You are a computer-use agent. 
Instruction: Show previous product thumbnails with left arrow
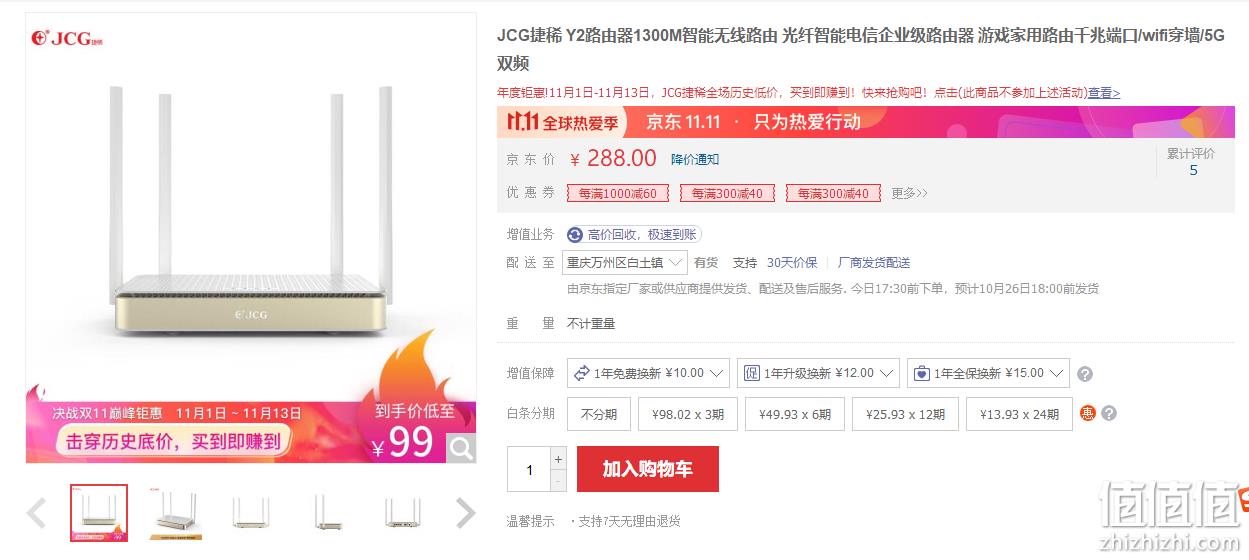coord(37,513)
